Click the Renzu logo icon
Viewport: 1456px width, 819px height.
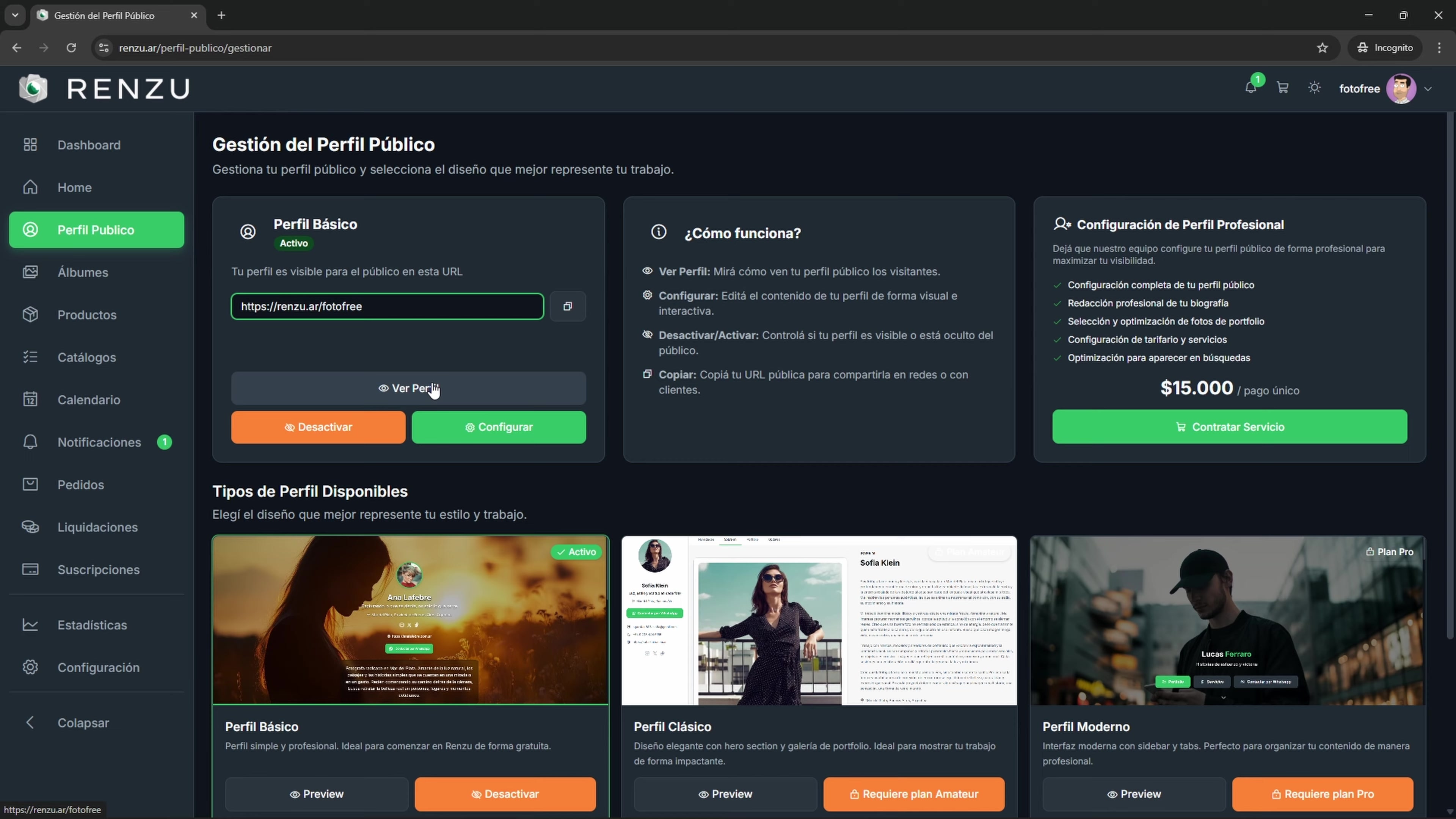click(33, 89)
